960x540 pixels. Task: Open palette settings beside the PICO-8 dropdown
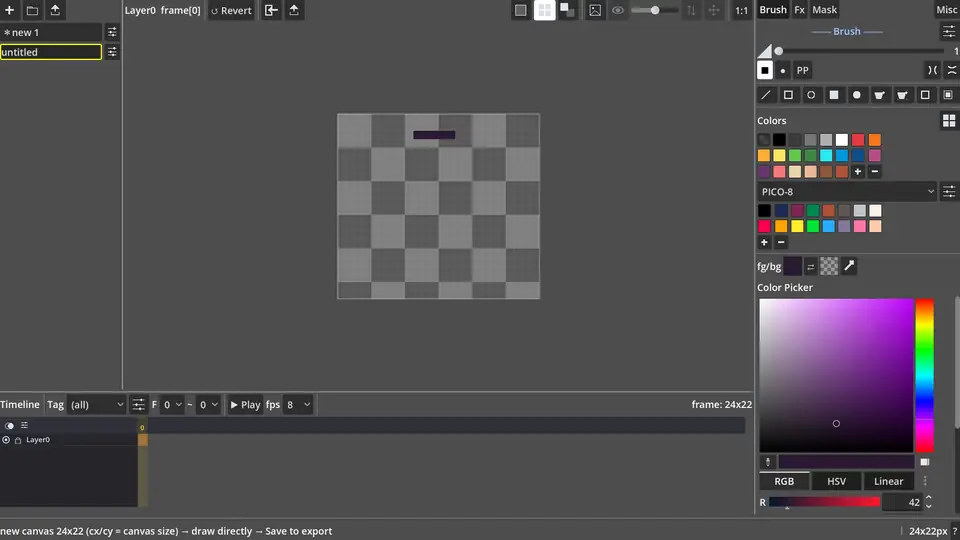click(x=949, y=192)
